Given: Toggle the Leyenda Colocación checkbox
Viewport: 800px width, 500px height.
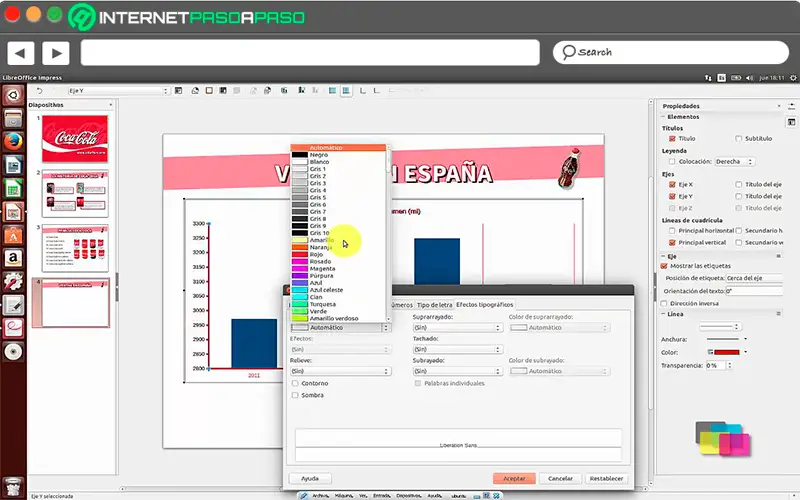Looking at the screenshot, I should click(x=672, y=162).
